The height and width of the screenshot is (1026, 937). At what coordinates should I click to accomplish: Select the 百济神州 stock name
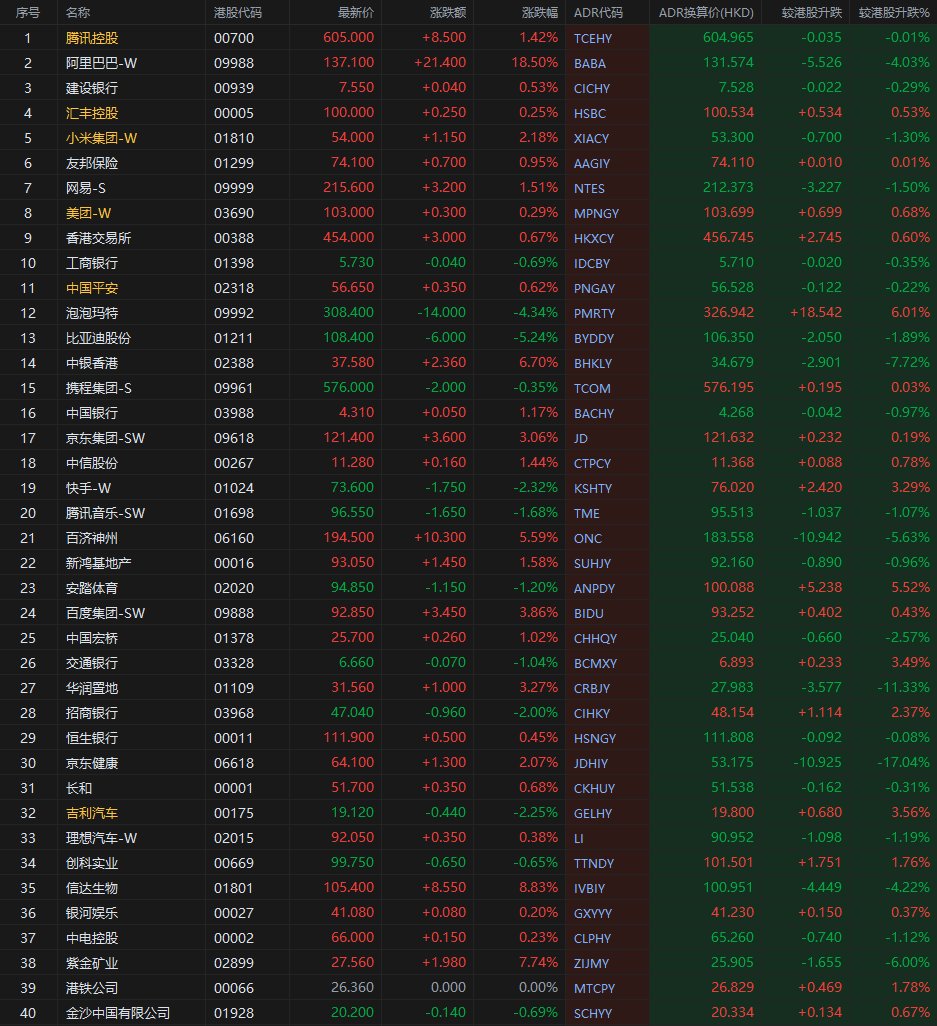tap(92, 538)
